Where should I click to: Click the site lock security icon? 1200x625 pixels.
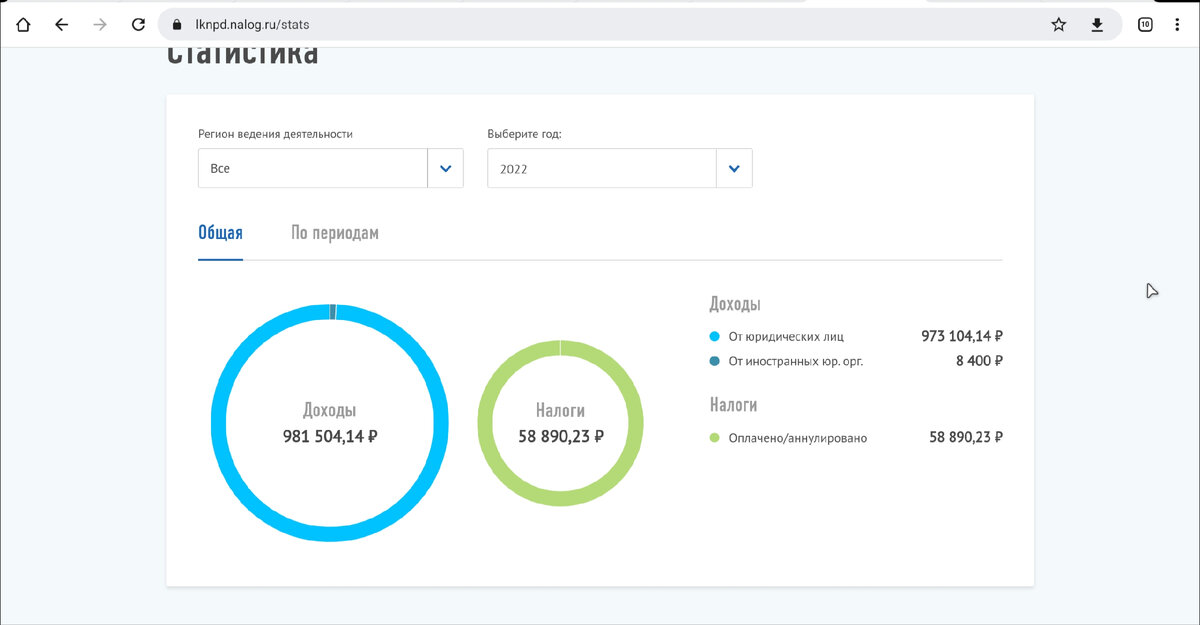[178, 24]
